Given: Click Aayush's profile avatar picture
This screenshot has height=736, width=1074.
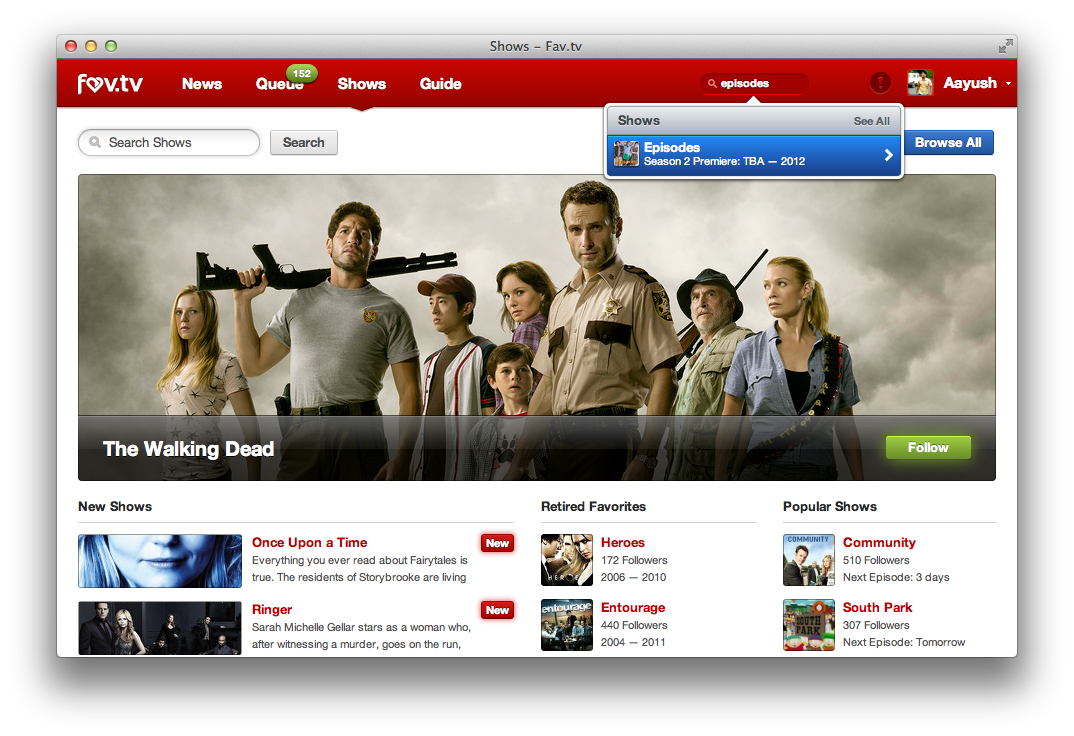Looking at the screenshot, I should point(920,83).
